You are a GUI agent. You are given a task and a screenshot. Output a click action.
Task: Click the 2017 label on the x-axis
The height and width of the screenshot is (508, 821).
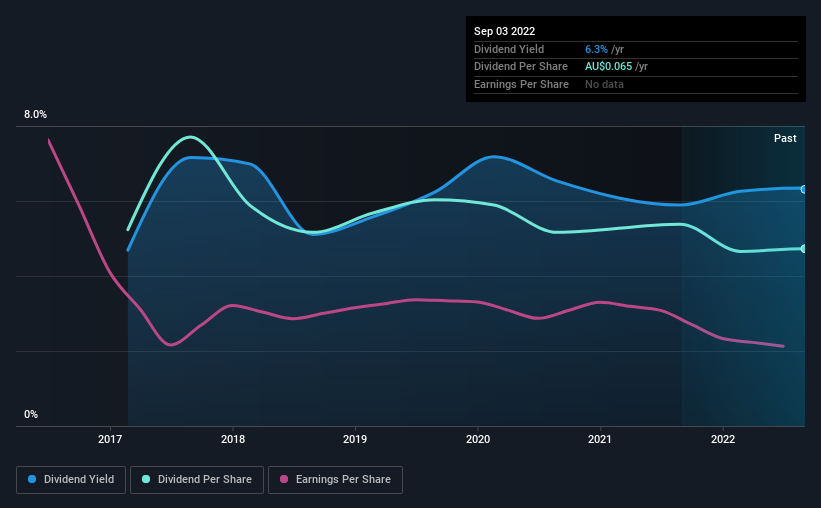pos(110,439)
